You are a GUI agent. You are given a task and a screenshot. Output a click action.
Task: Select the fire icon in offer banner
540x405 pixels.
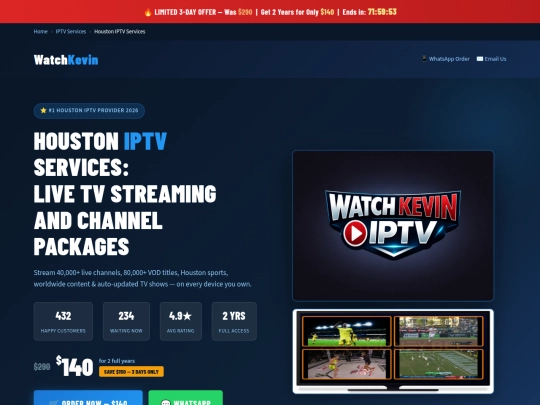click(x=148, y=12)
